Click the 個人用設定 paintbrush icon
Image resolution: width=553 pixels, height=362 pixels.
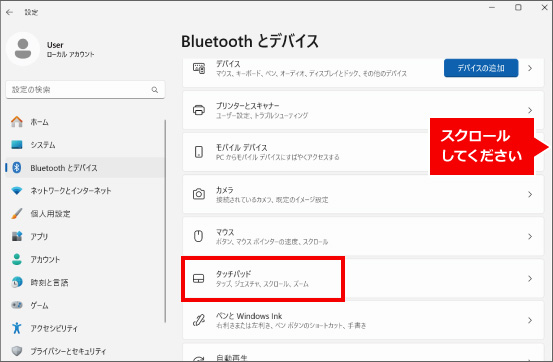[x=17, y=213]
